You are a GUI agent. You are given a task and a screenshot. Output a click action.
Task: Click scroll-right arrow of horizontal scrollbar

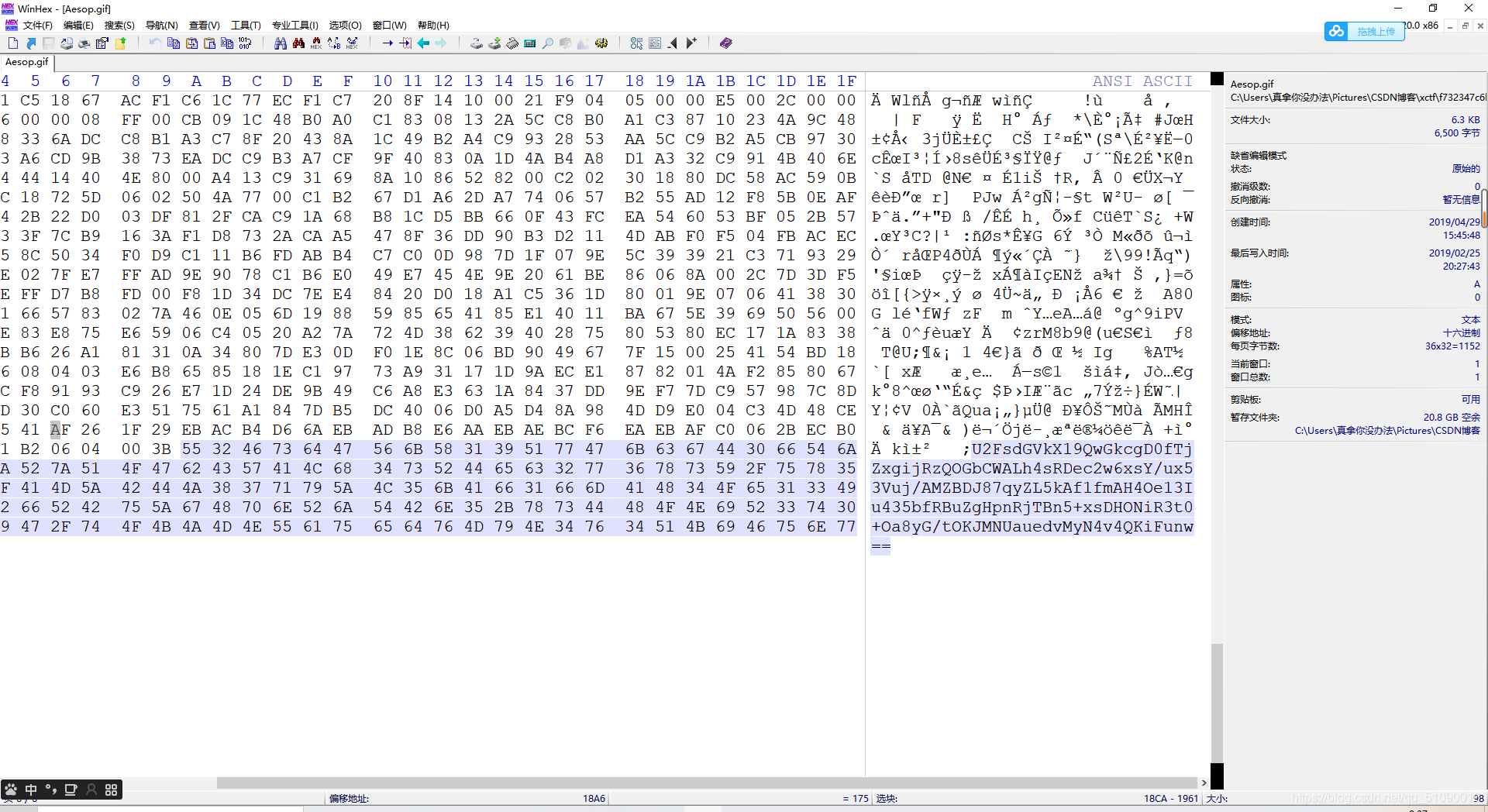point(1204,783)
